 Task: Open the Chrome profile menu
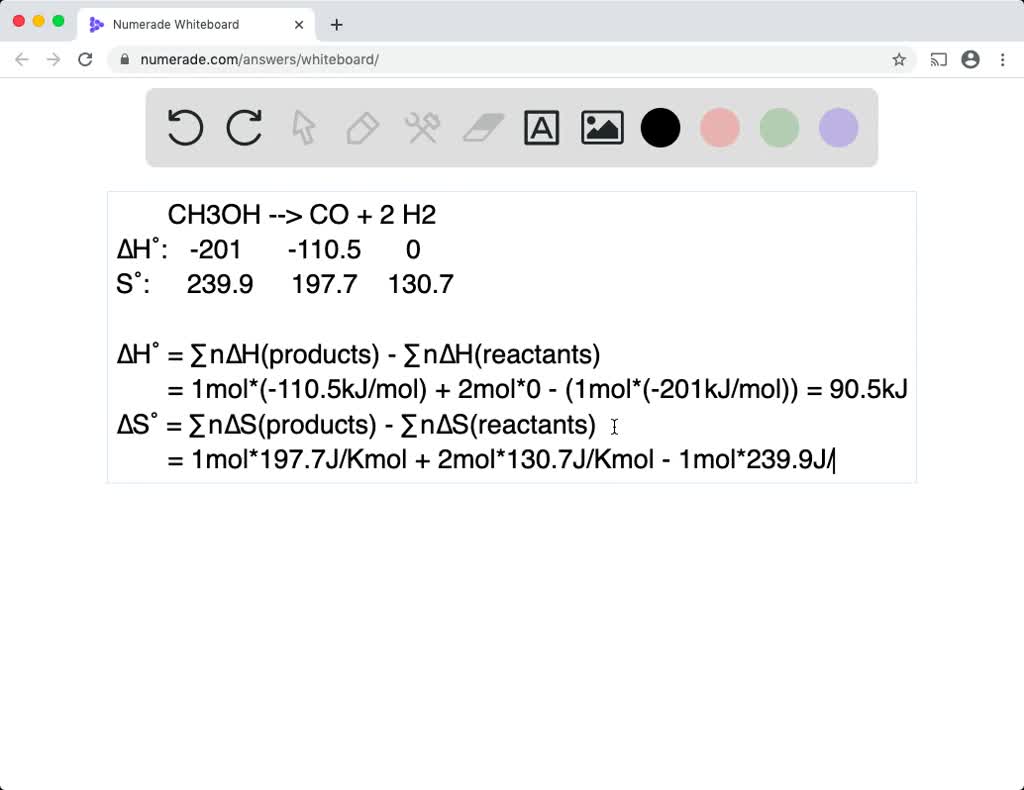(x=970, y=59)
